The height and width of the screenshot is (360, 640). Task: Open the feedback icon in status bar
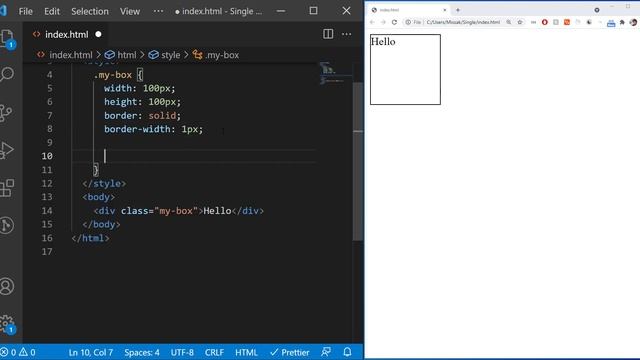coord(326,352)
